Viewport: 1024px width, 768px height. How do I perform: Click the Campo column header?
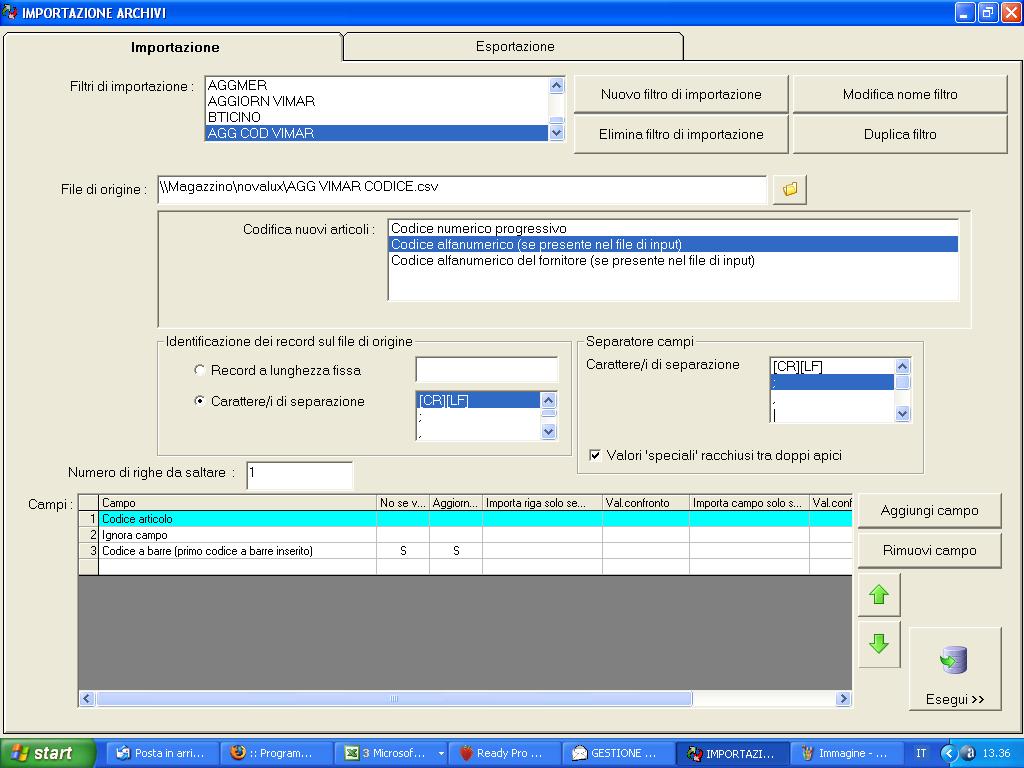coord(237,503)
